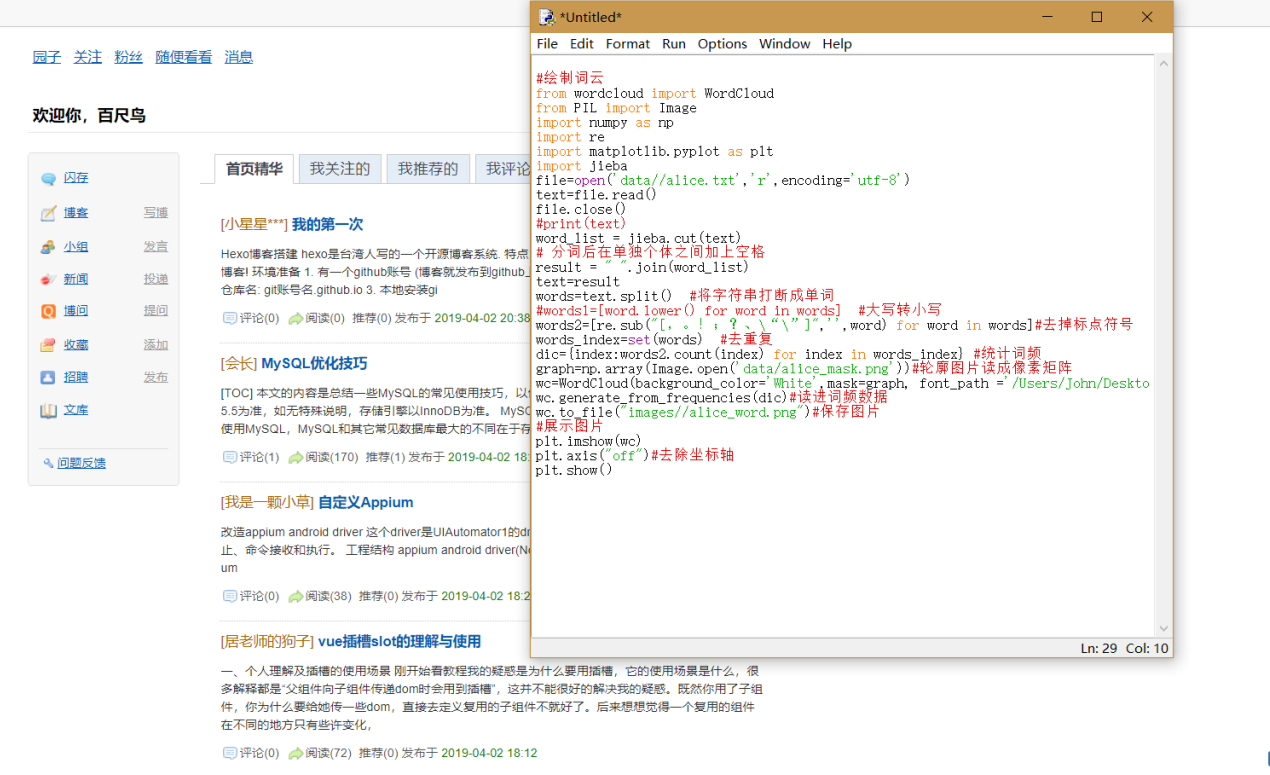
Task: Click the wrench icon beside 问题反馈
Action: click(48, 463)
